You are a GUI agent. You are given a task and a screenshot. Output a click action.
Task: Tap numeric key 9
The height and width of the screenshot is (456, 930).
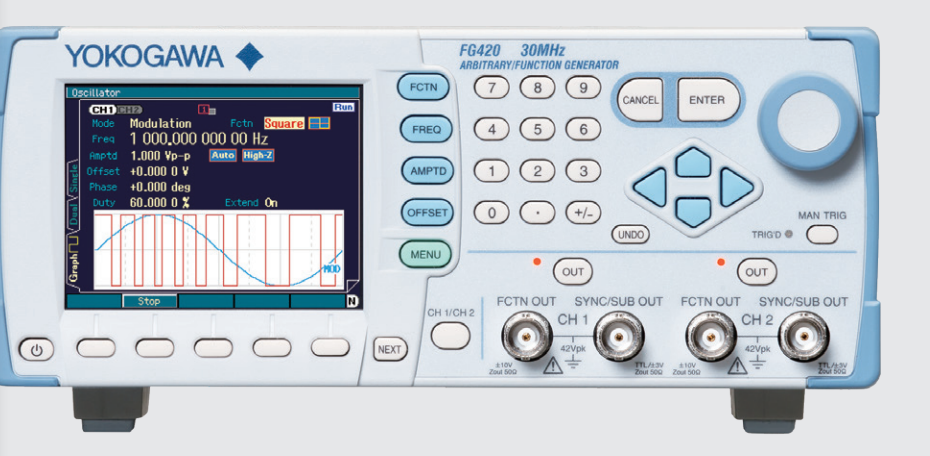click(583, 88)
